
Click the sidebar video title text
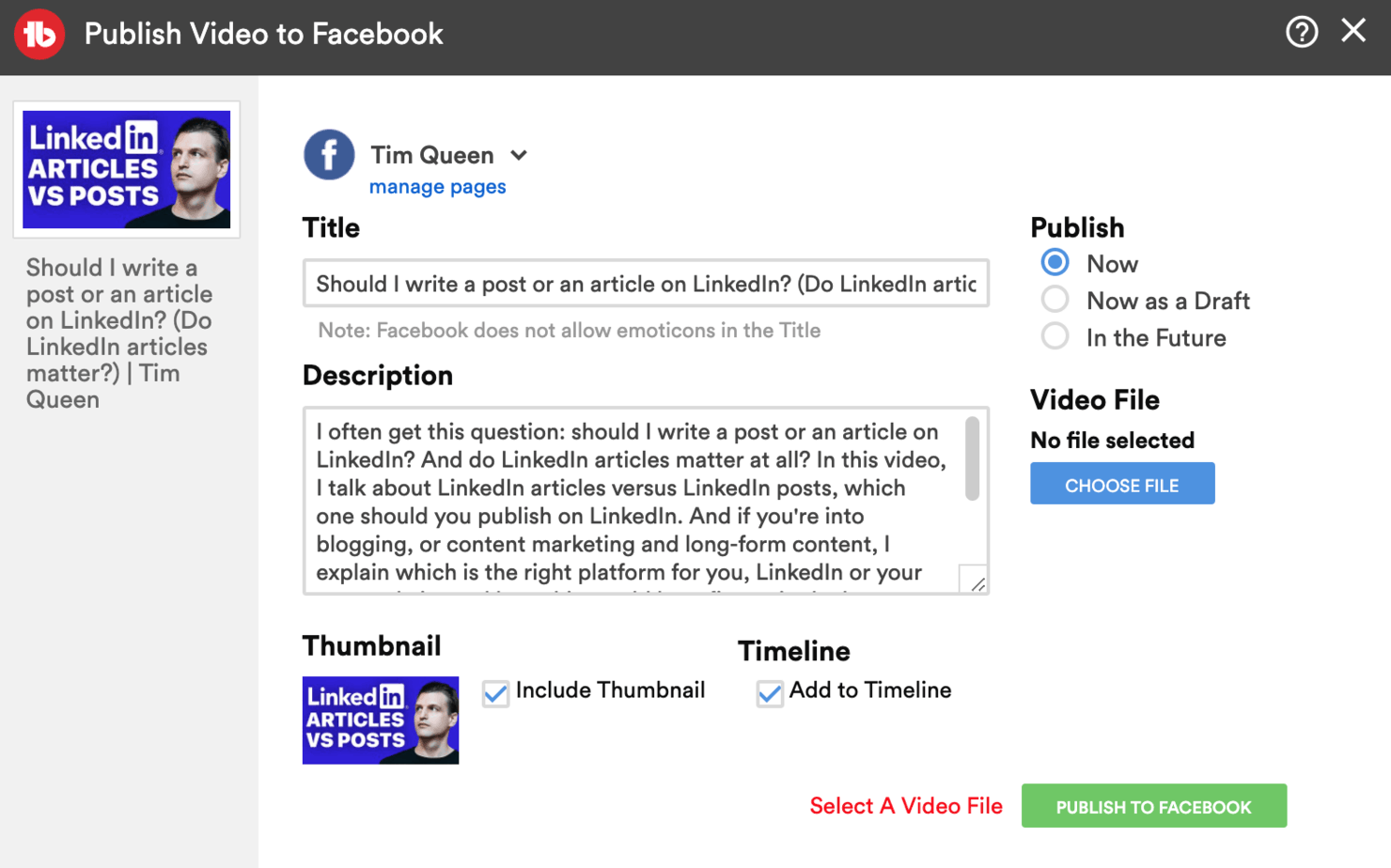pos(119,333)
